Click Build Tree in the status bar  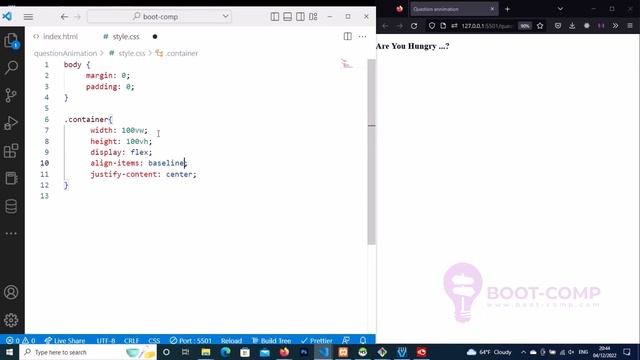(x=271, y=340)
